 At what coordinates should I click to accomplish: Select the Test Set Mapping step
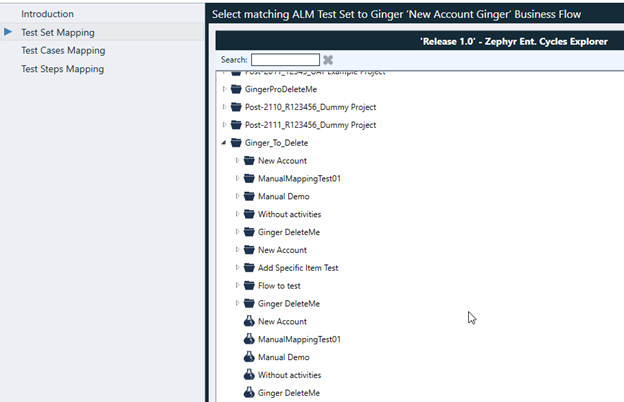click(57, 32)
